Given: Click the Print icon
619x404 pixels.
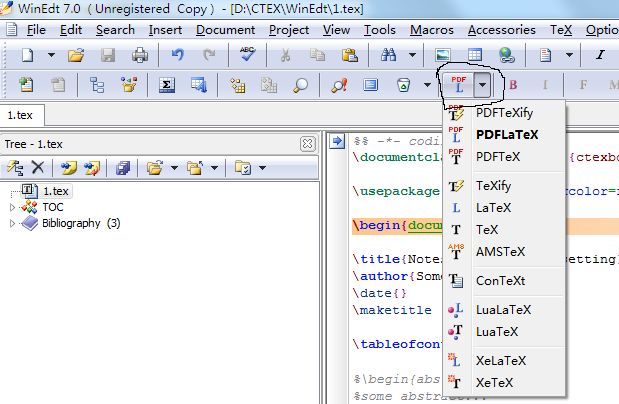Looking at the screenshot, I should (x=140, y=55).
